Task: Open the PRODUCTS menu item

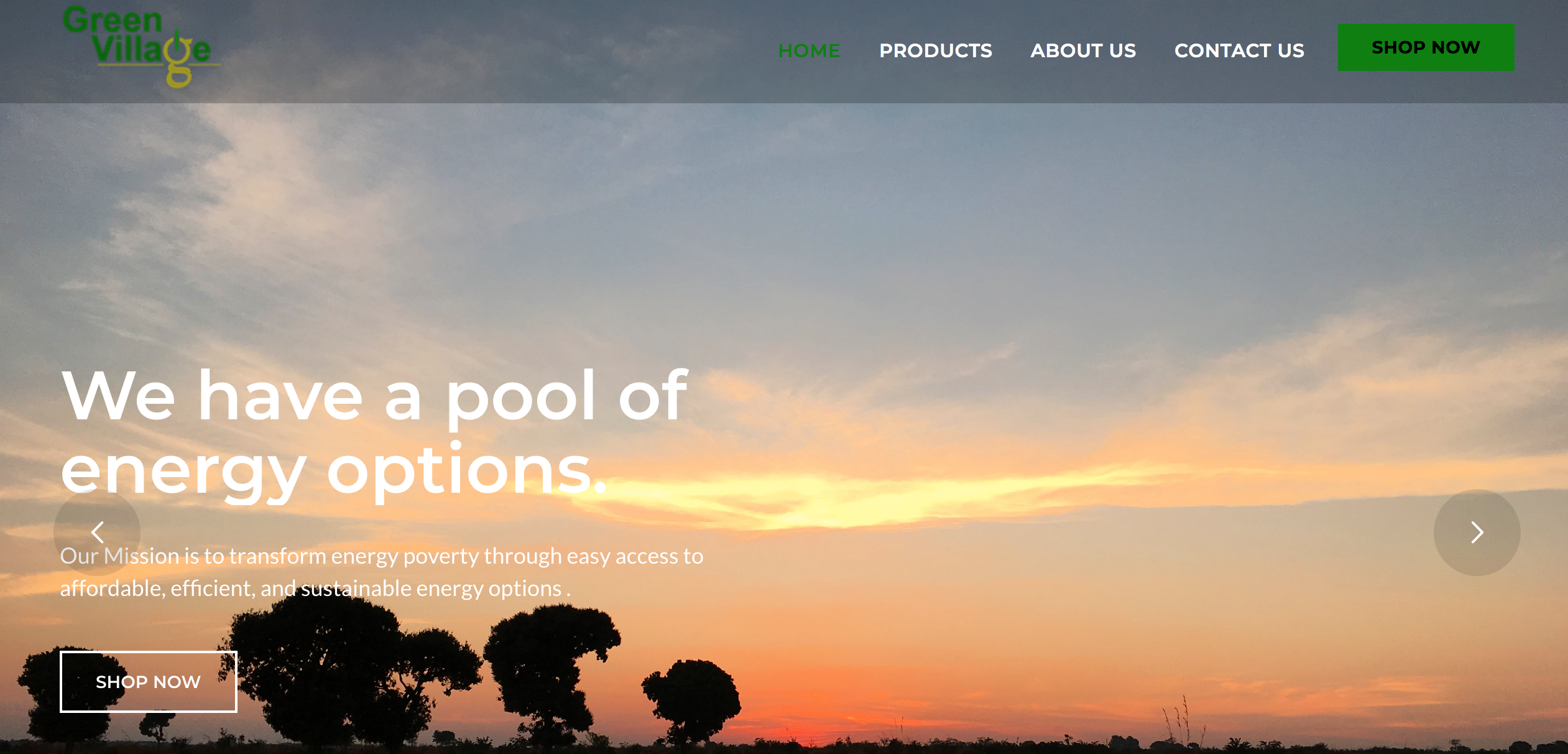Action: pyautogui.click(x=936, y=50)
